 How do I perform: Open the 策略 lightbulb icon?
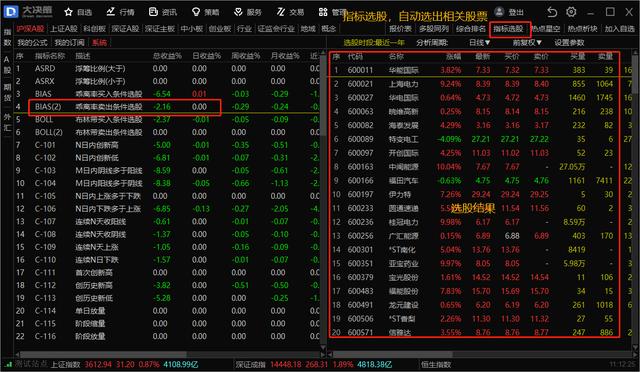(196, 12)
